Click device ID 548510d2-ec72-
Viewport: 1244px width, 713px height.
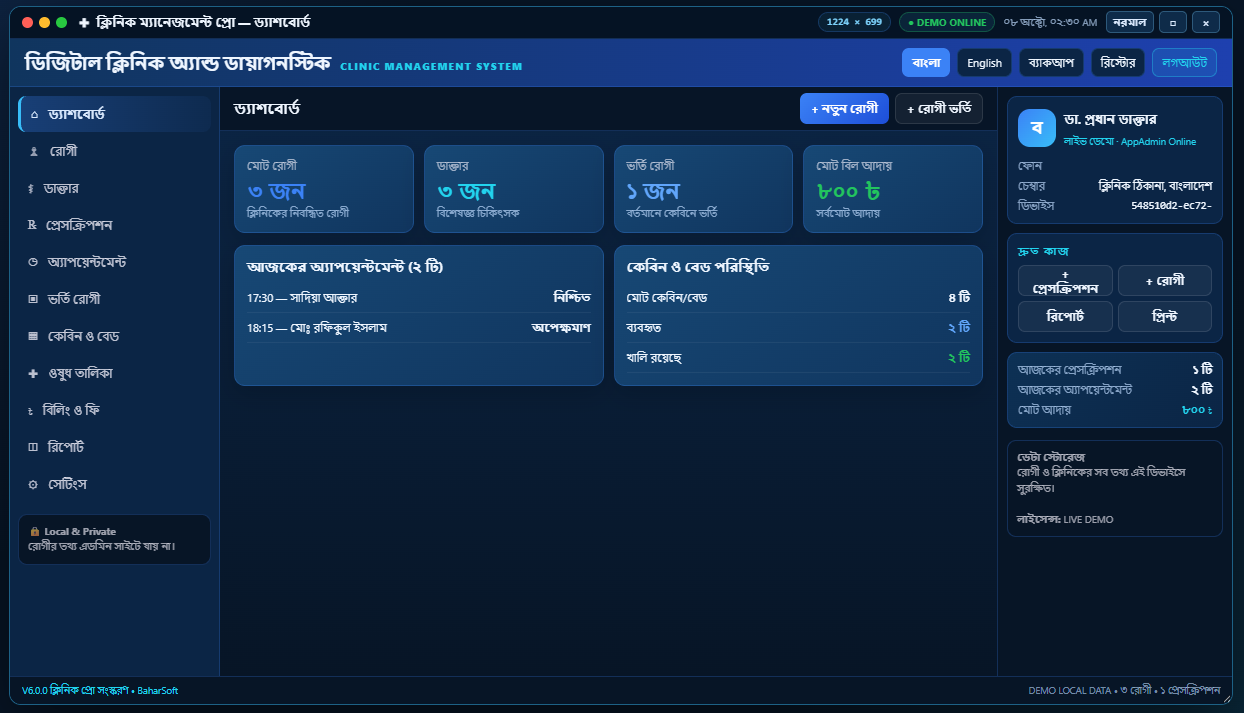1172,206
